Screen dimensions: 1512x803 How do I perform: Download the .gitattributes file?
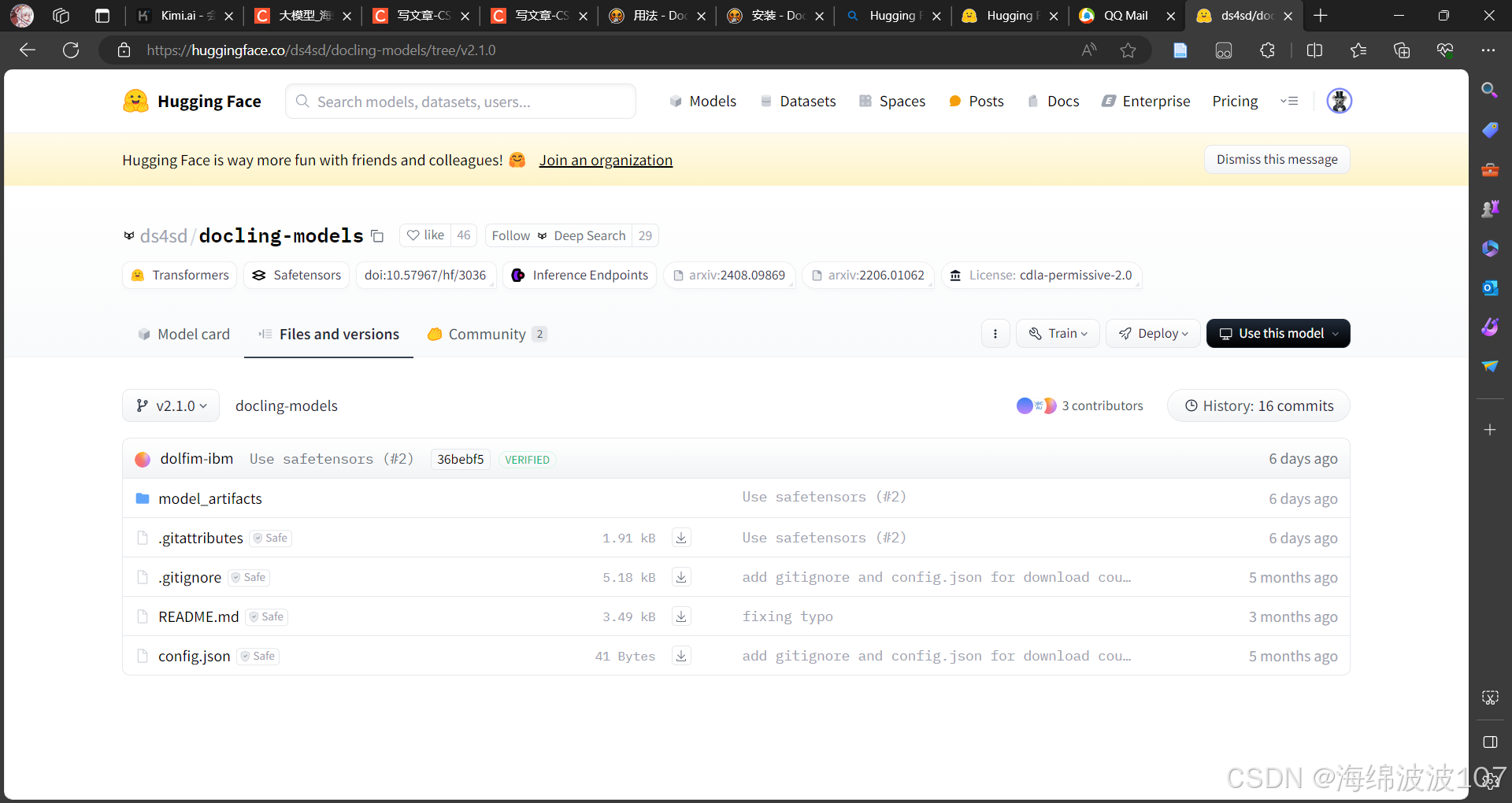click(681, 538)
